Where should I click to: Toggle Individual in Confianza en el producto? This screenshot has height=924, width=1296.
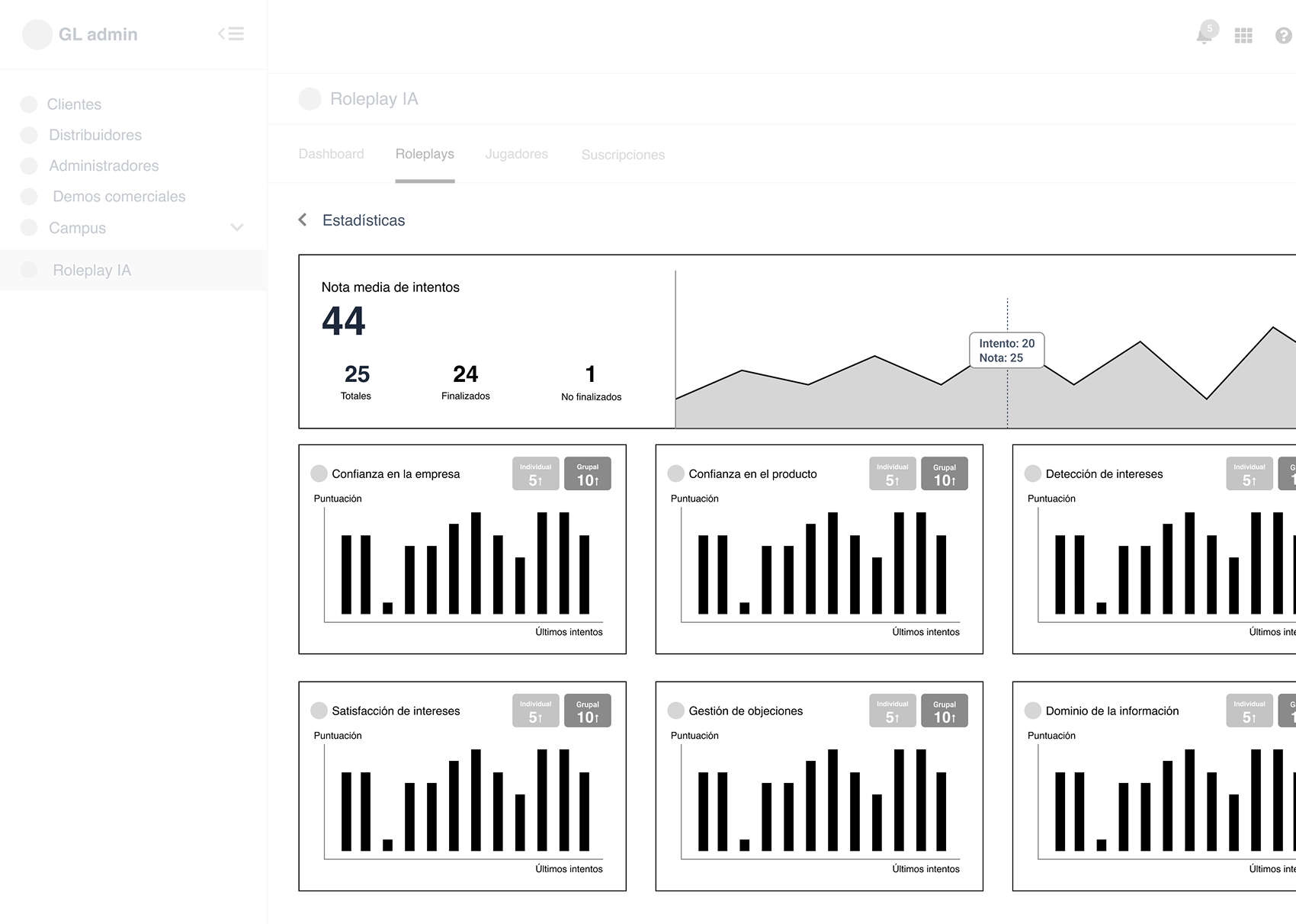tap(893, 473)
